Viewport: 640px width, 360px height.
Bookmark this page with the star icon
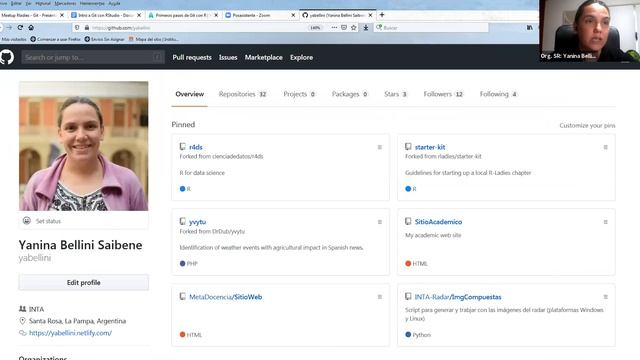(x=353, y=27)
